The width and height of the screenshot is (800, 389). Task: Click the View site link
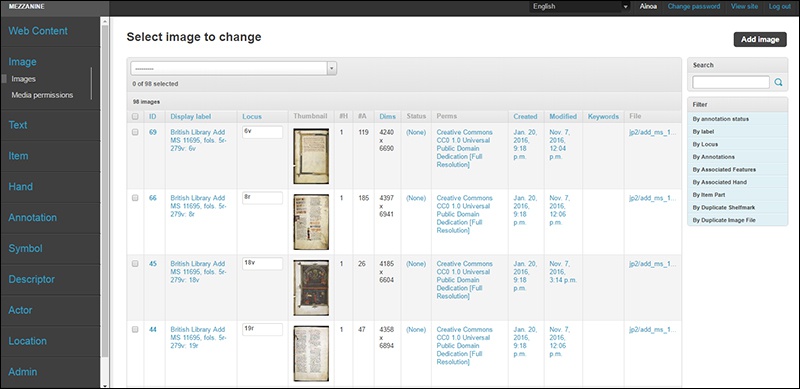(x=744, y=7)
